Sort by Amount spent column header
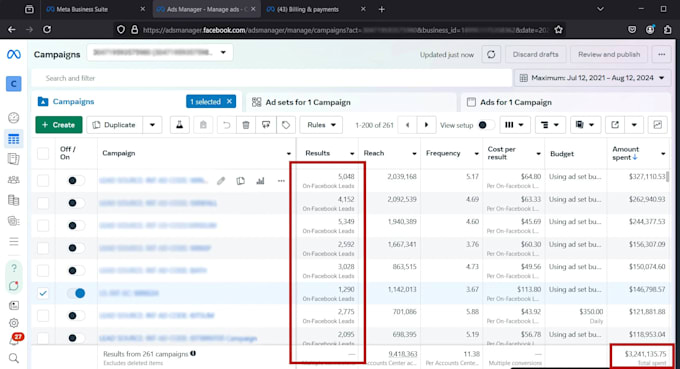 [x=624, y=153]
